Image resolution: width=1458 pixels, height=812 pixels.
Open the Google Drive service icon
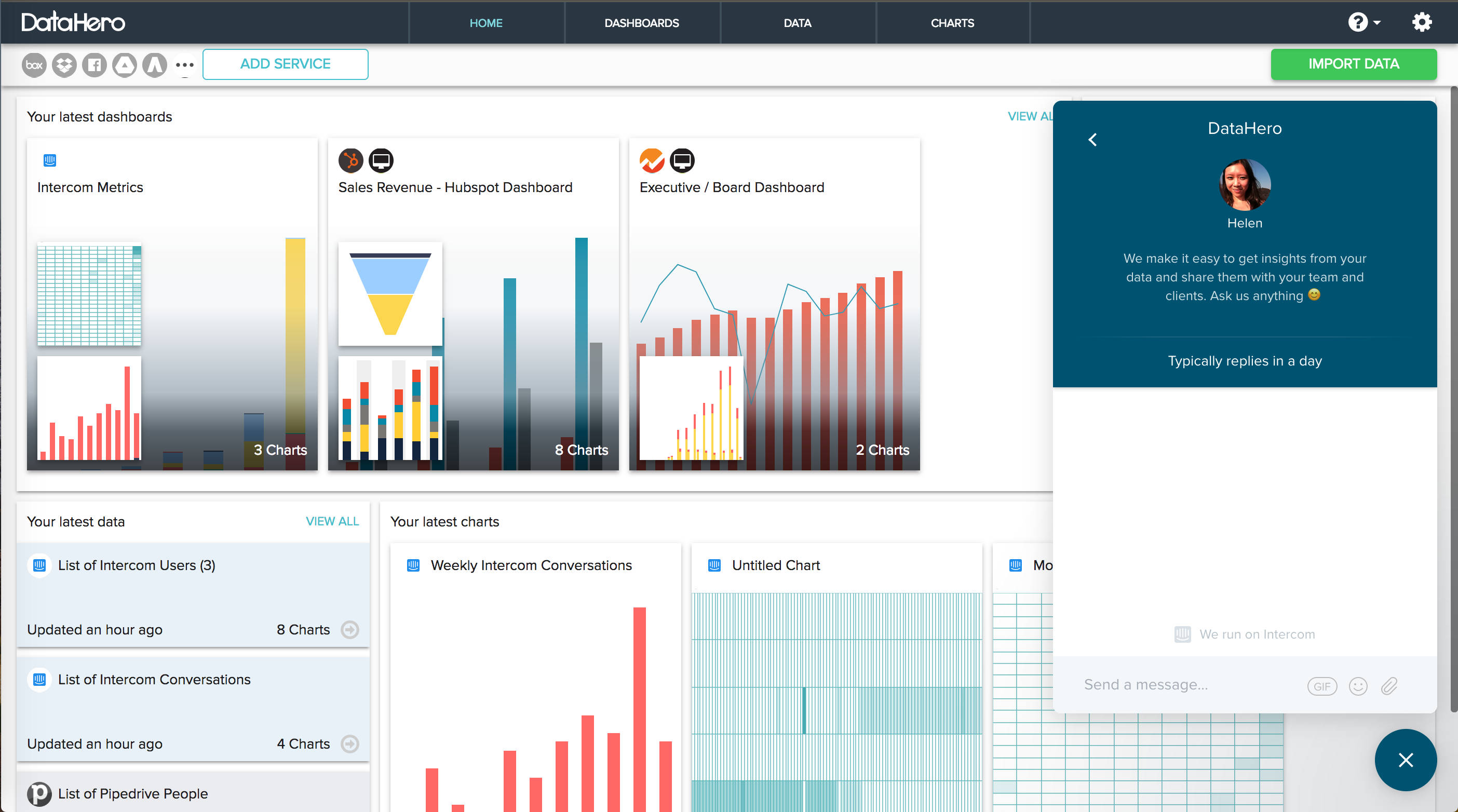125,64
